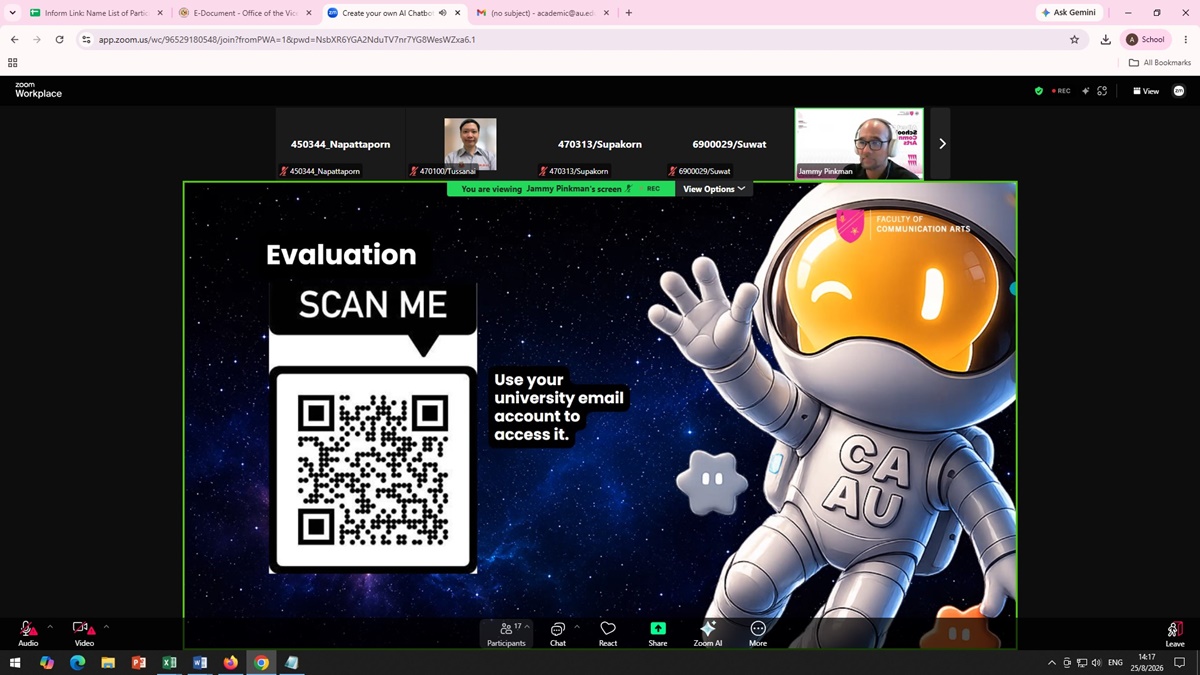Open Excel from the taskbar
1200x675 pixels.
169,662
